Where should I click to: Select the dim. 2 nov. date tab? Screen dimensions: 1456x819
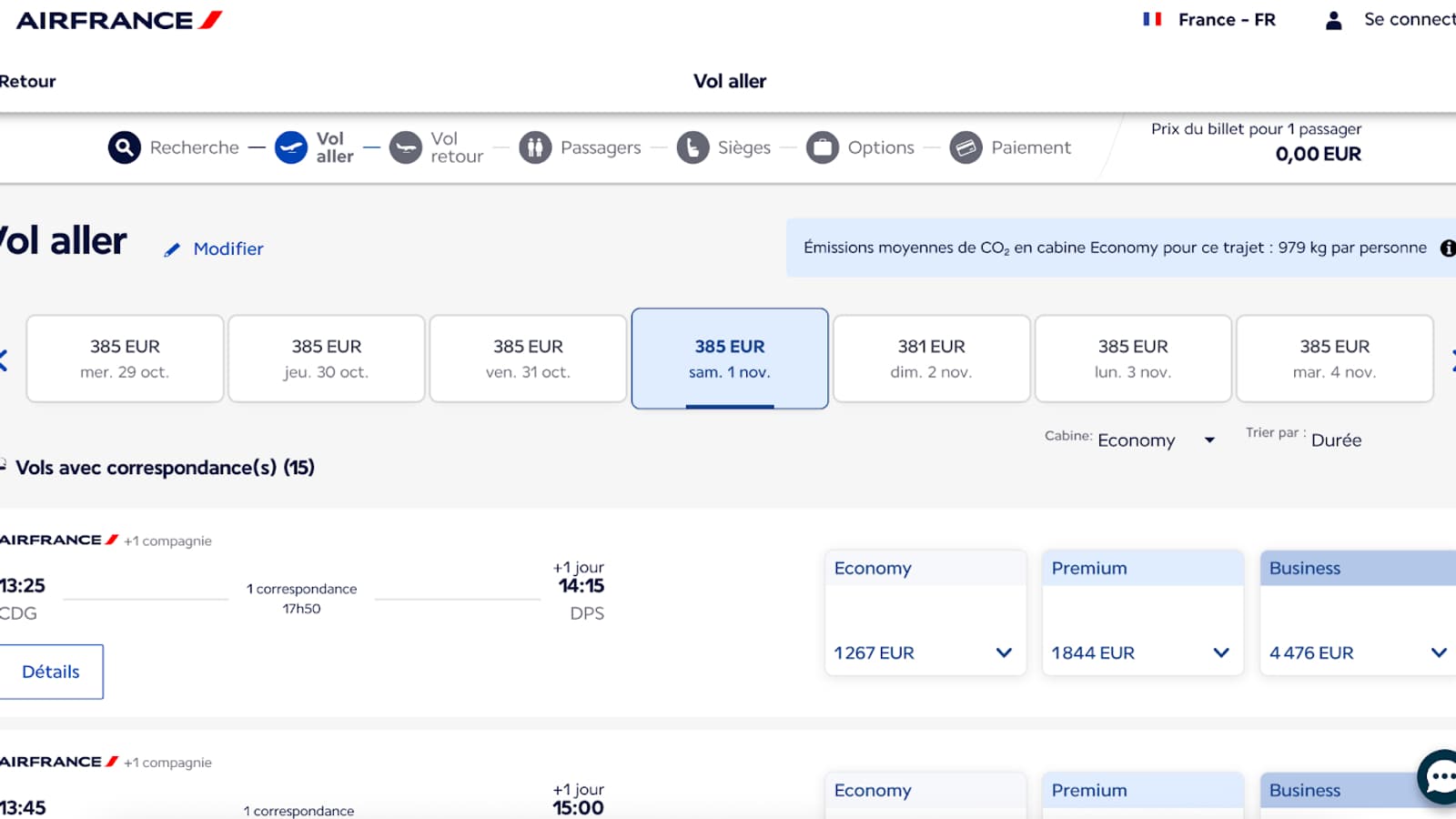[x=931, y=359]
